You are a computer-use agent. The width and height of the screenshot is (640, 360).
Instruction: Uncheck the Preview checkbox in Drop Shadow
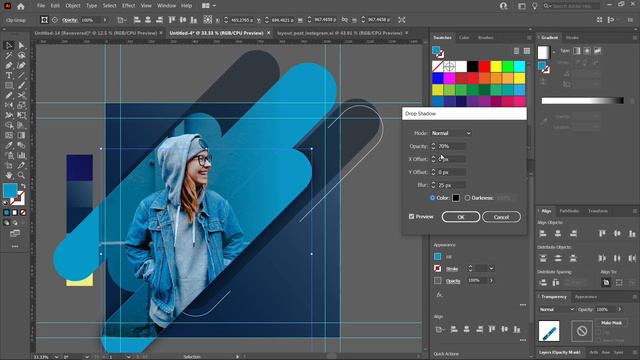tap(411, 216)
